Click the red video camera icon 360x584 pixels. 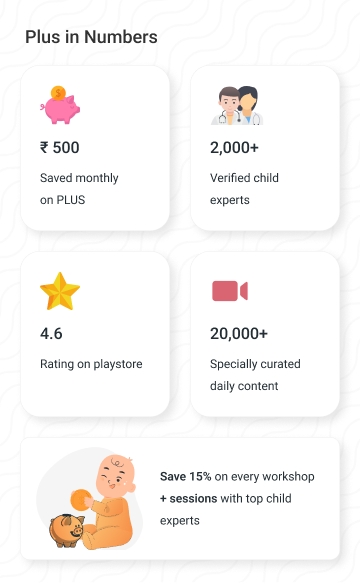[230, 291]
